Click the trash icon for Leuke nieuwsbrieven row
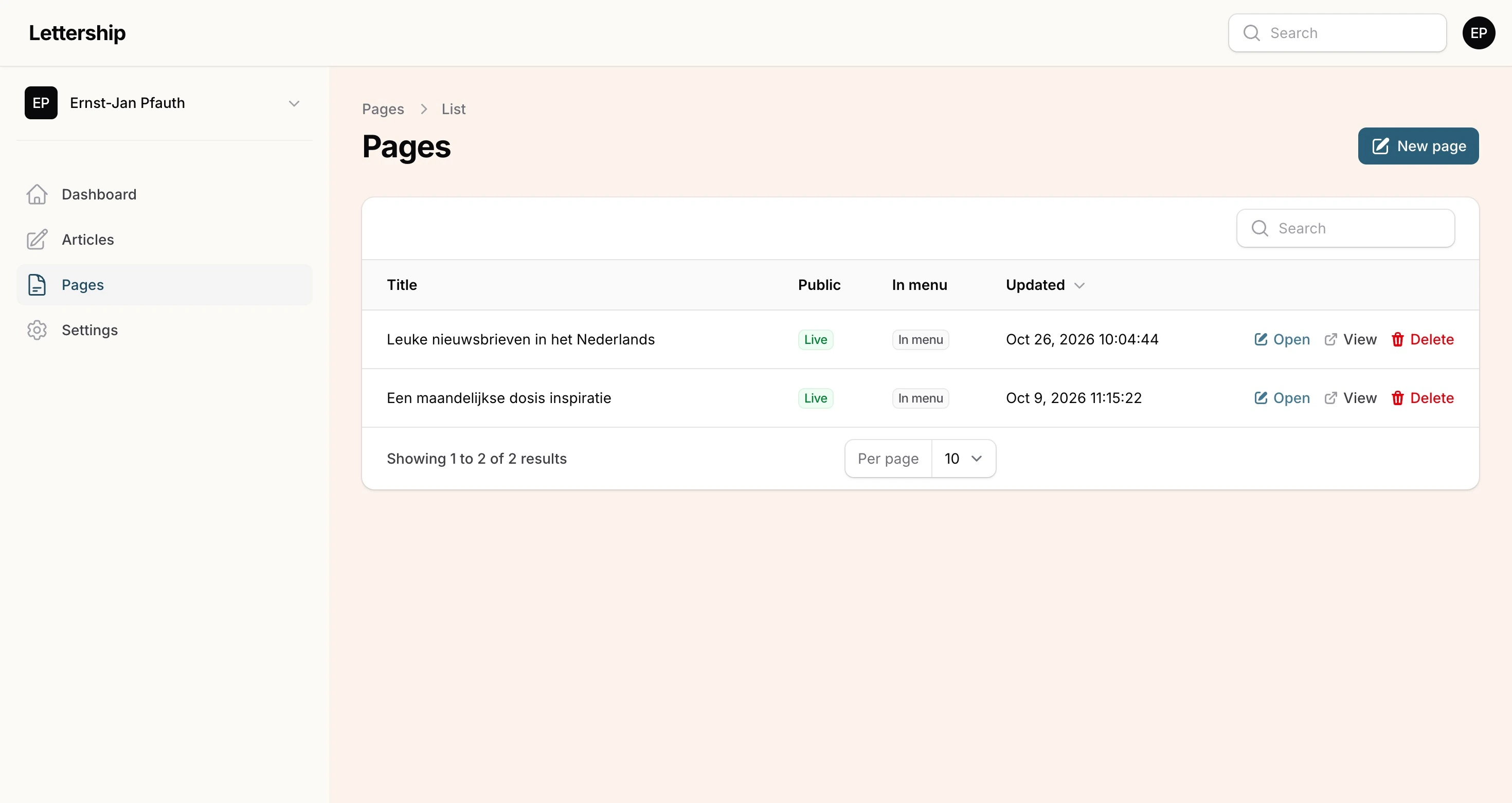 1397,339
